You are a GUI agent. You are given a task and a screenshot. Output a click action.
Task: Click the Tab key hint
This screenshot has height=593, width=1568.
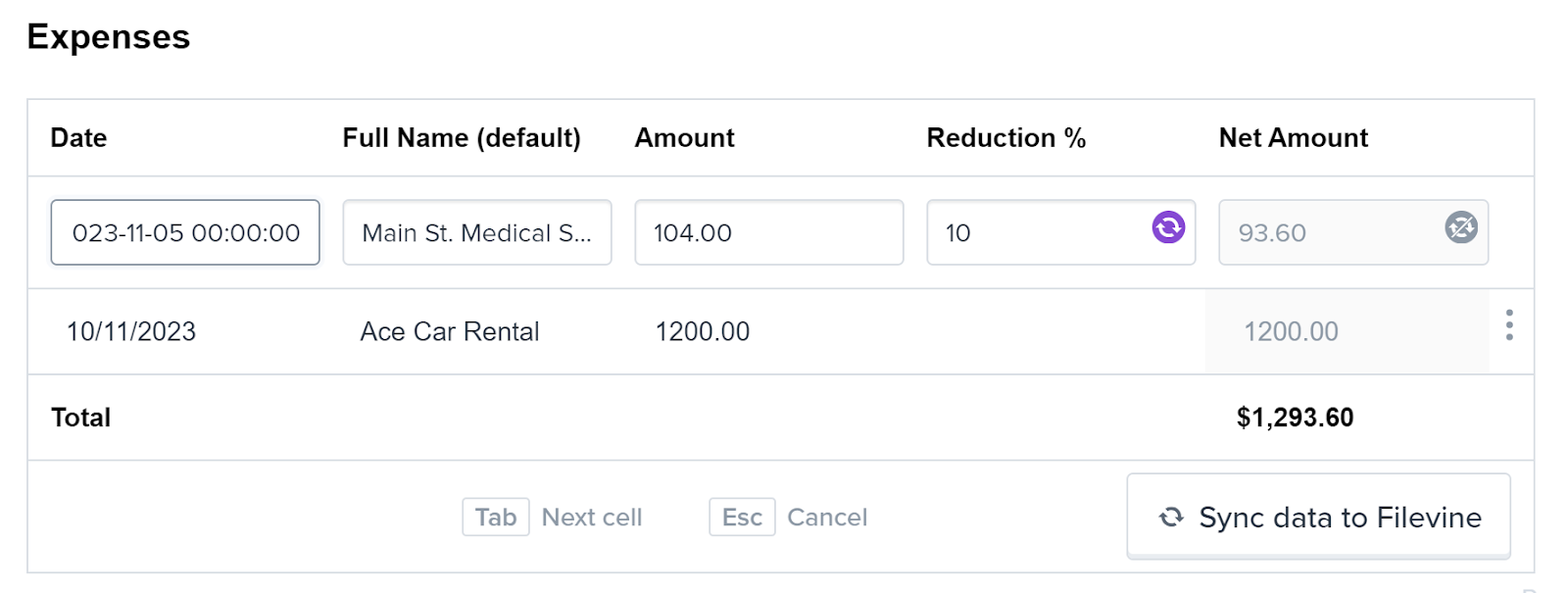pos(496,517)
